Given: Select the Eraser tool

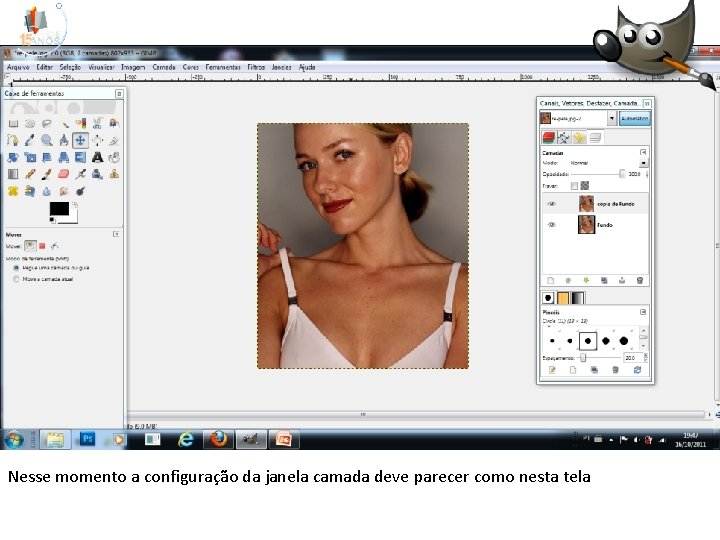Looking at the screenshot, I should 64,174.
